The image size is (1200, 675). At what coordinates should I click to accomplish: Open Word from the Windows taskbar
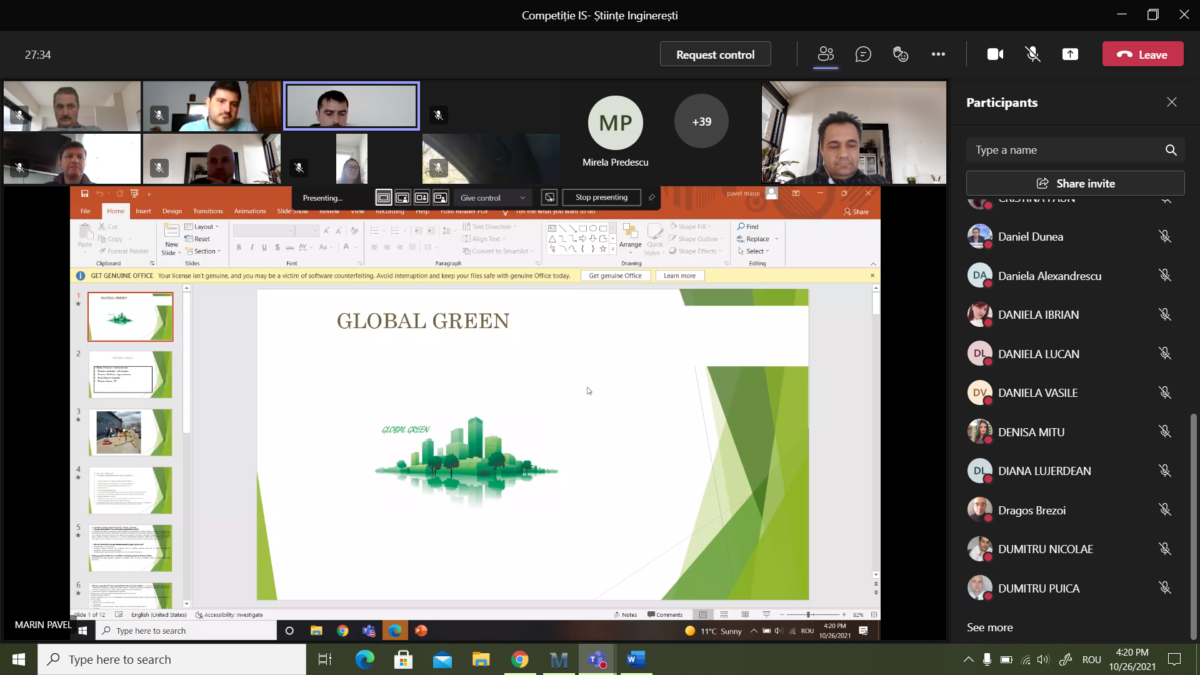(x=635, y=659)
